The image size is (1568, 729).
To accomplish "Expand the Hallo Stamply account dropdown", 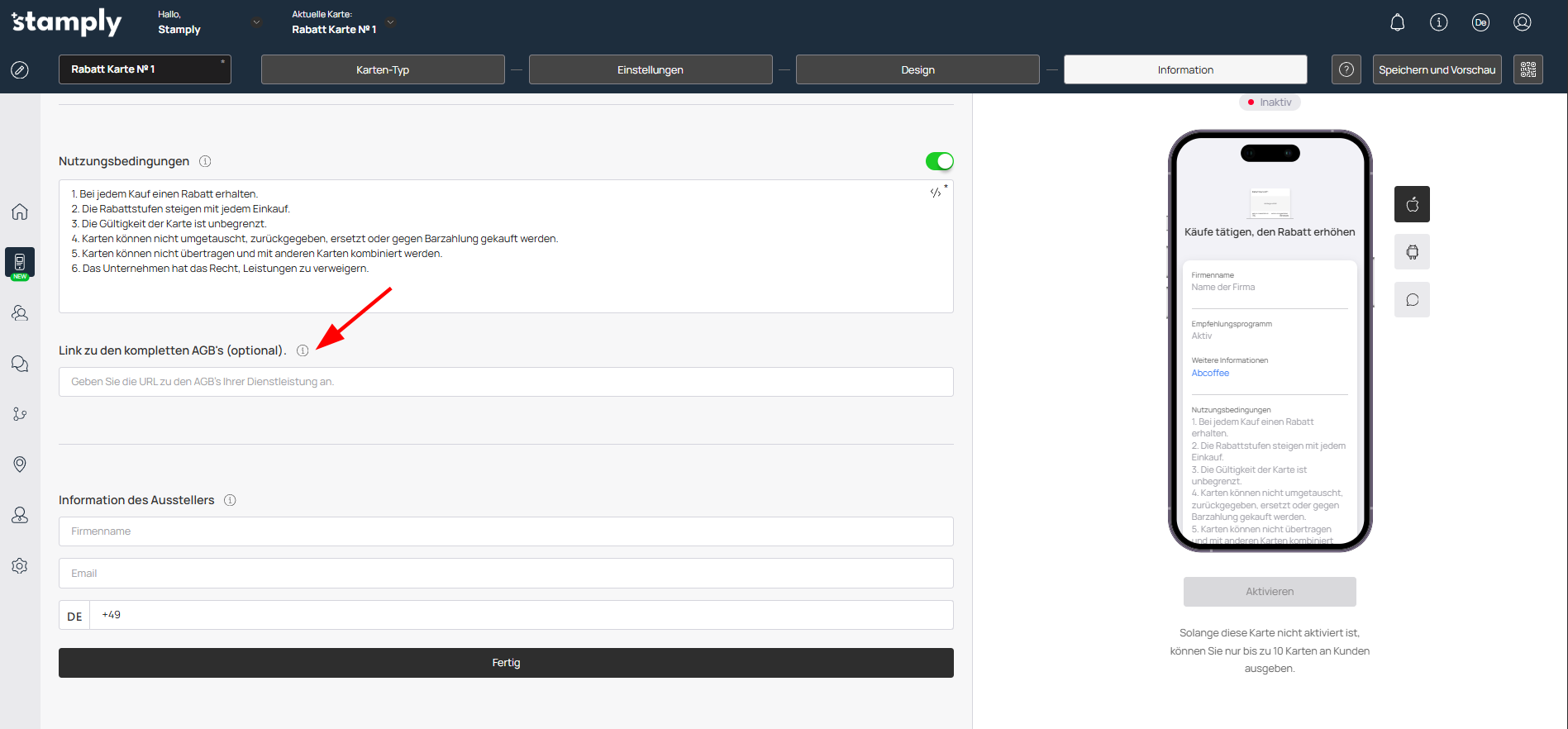I will point(256,22).
